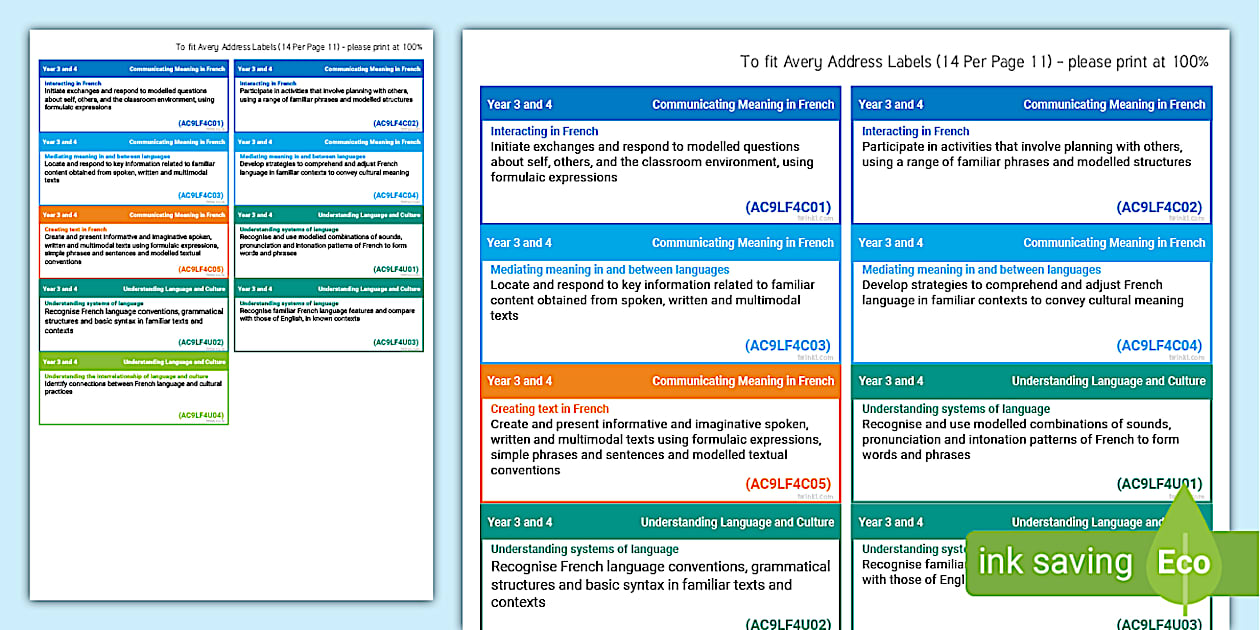Click the code (AC9LF4C04) on the right mediating card
The height and width of the screenshot is (630, 1260).
tap(1160, 345)
